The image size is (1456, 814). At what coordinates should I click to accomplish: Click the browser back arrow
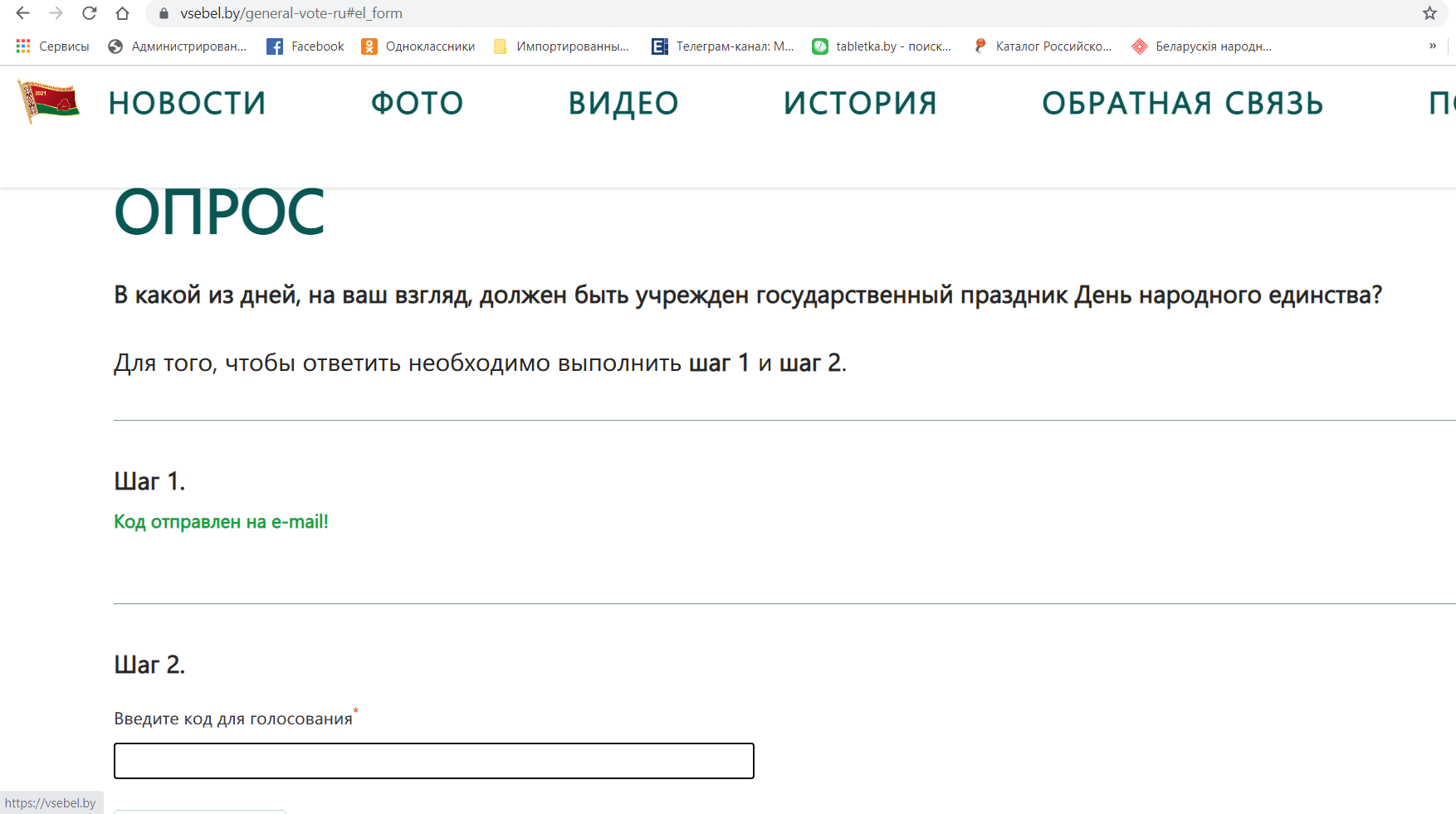coord(22,13)
